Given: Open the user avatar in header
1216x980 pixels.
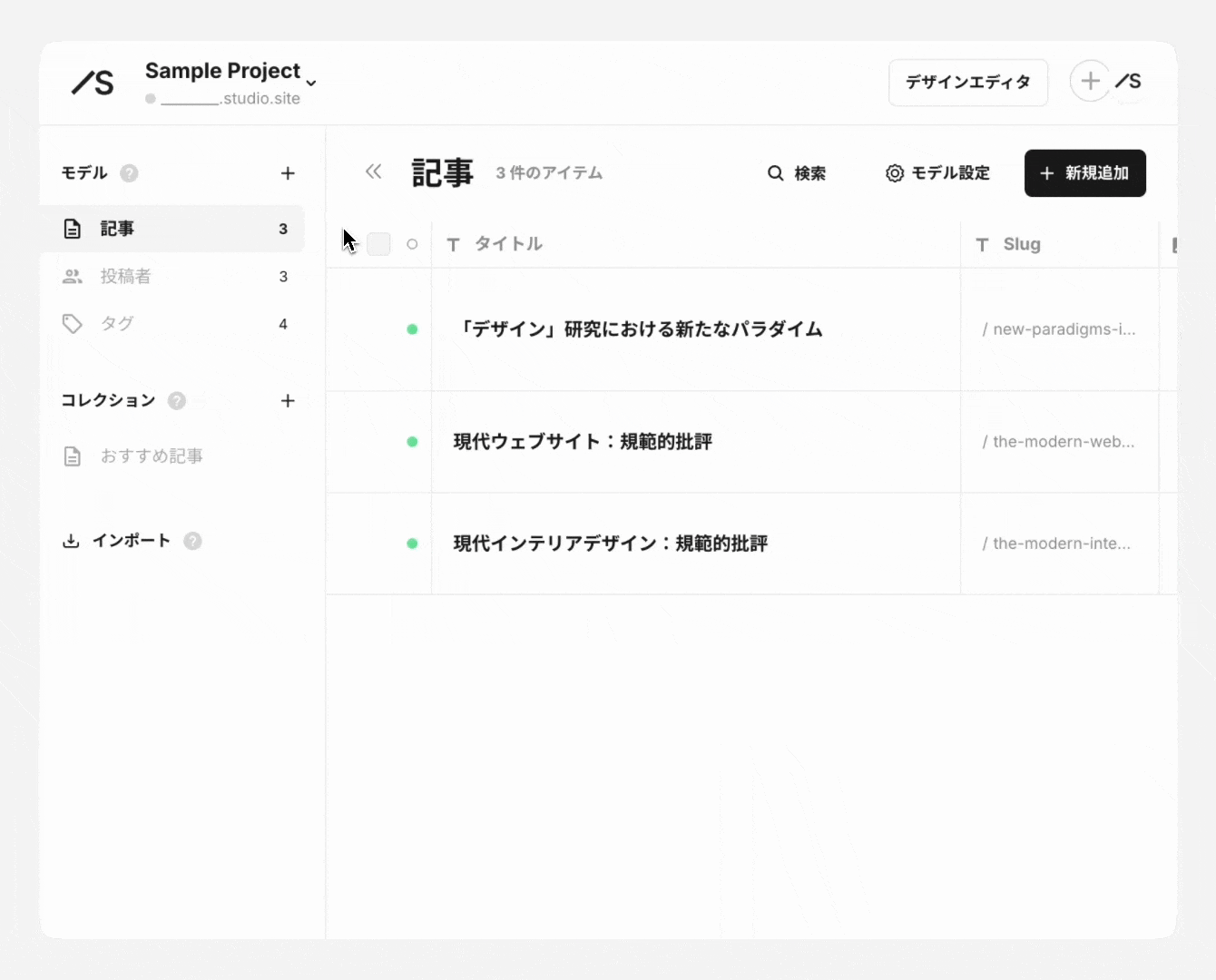Looking at the screenshot, I should tap(1129, 82).
